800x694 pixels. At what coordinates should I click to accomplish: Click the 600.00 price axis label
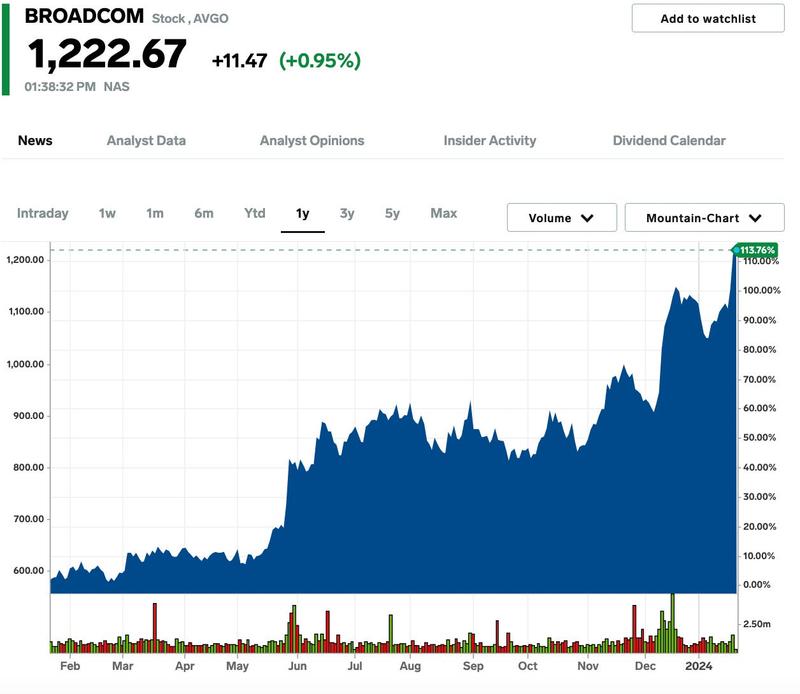[x=29, y=571]
